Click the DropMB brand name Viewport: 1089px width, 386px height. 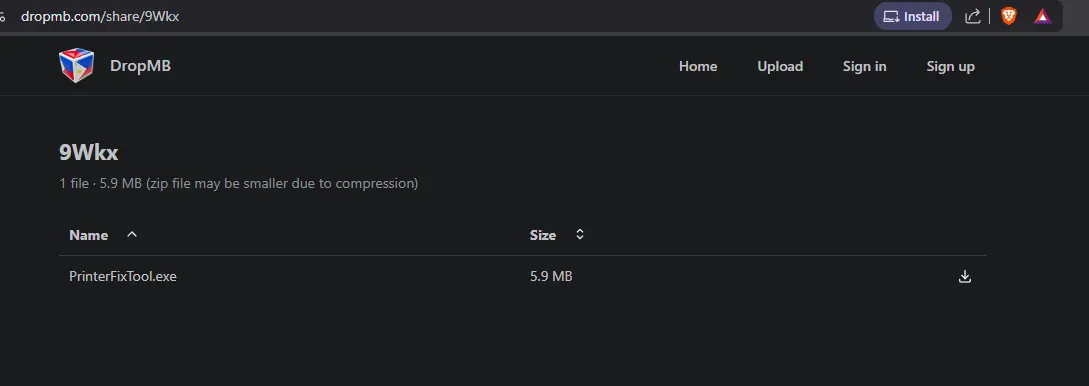click(140, 66)
